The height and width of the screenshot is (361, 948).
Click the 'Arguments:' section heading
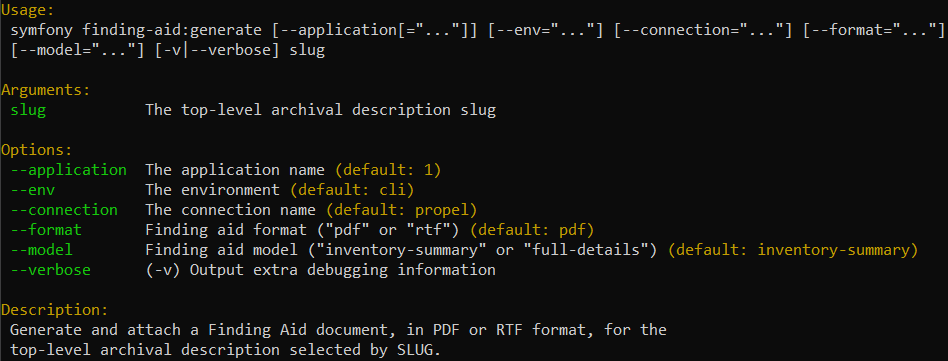pos(45,90)
